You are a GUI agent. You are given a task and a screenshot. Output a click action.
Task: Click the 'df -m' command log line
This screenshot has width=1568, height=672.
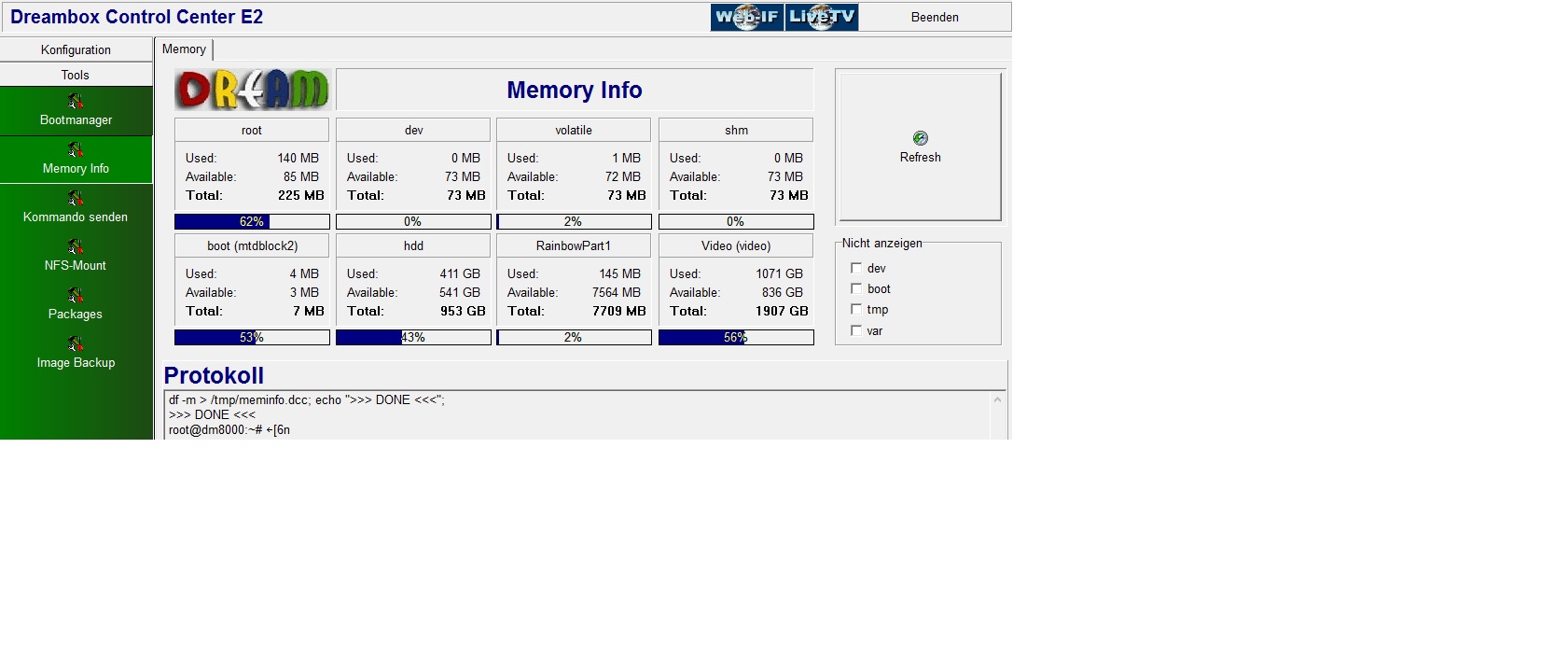pos(307,399)
